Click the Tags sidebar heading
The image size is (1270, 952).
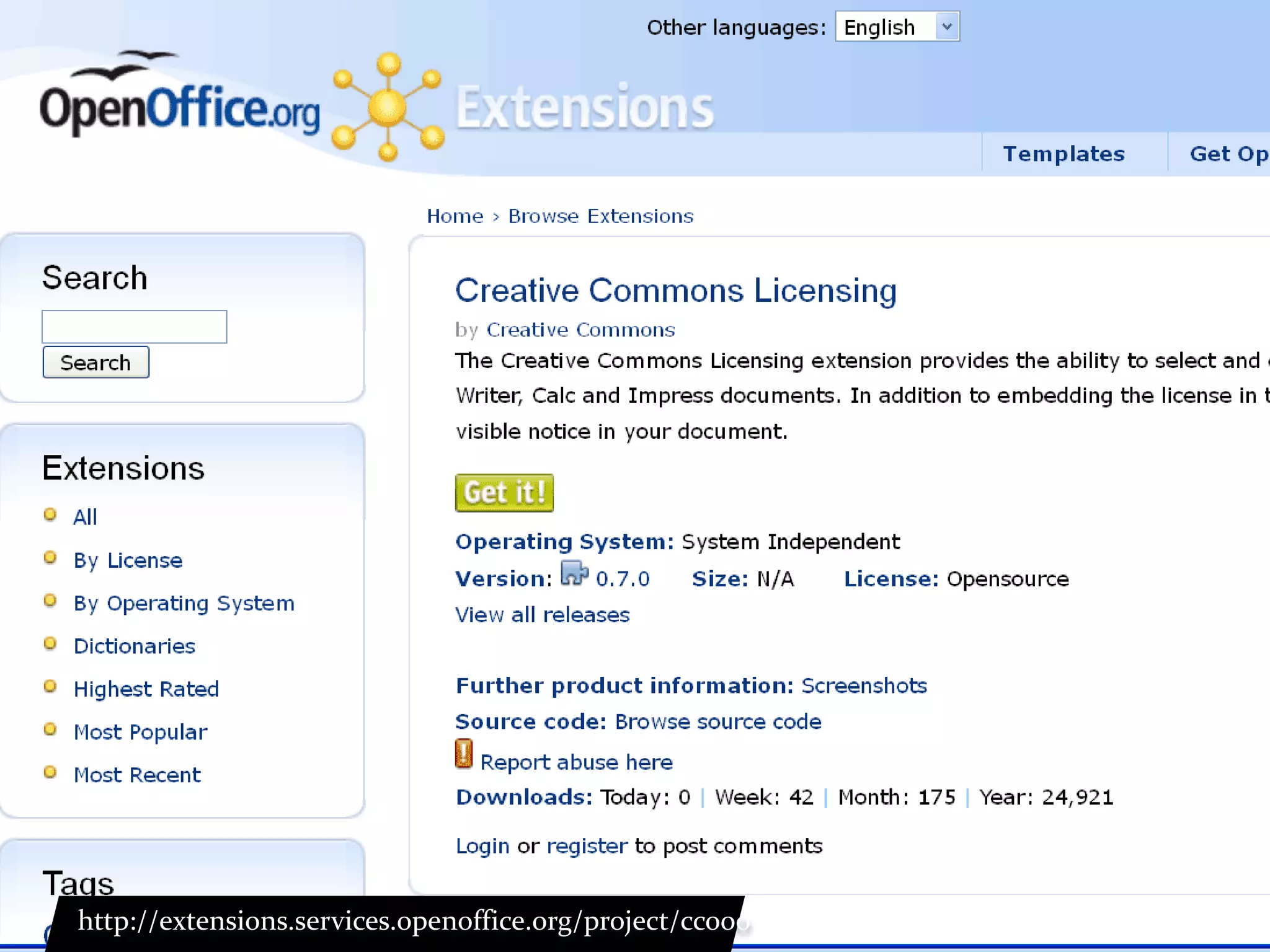coord(78,883)
